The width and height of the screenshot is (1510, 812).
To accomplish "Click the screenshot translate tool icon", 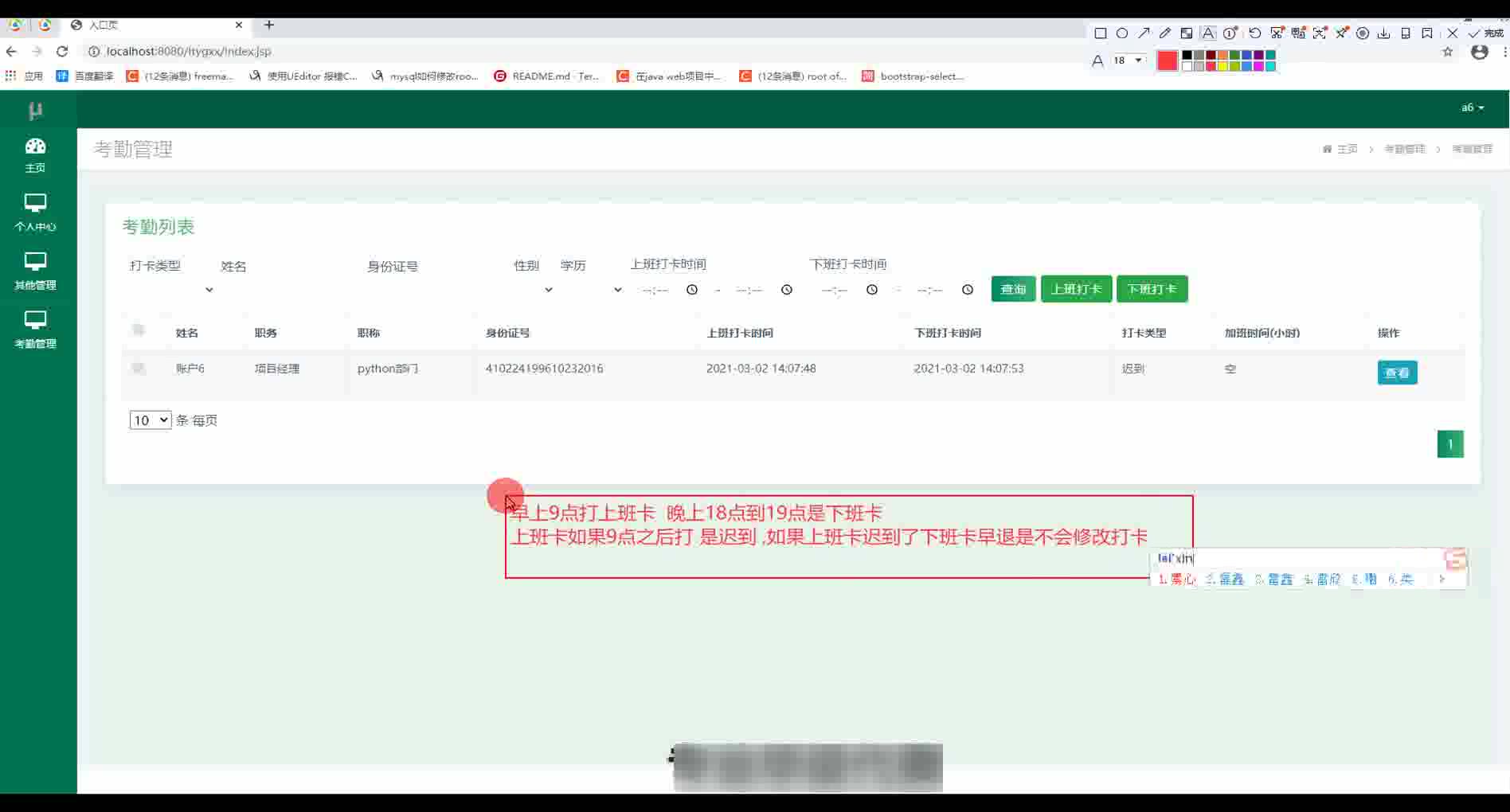I will point(1298,33).
